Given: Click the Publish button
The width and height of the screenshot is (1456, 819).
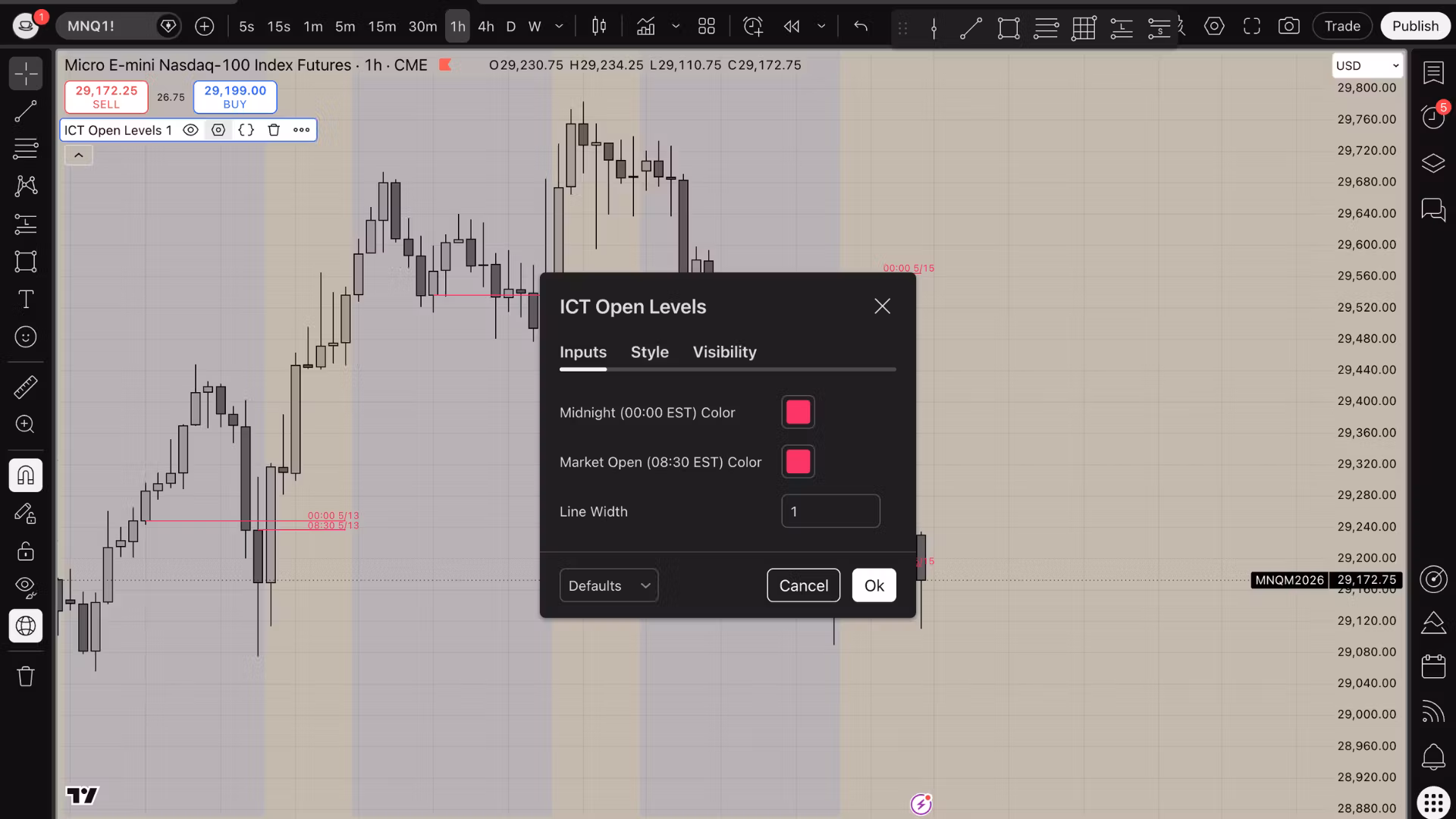Looking at the screenshot, I should [x=1415, y=27].
